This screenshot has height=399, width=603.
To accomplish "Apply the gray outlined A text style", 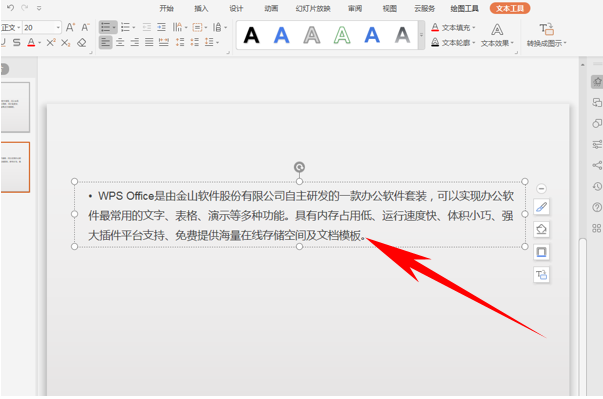I will click(x=312, y=35).
